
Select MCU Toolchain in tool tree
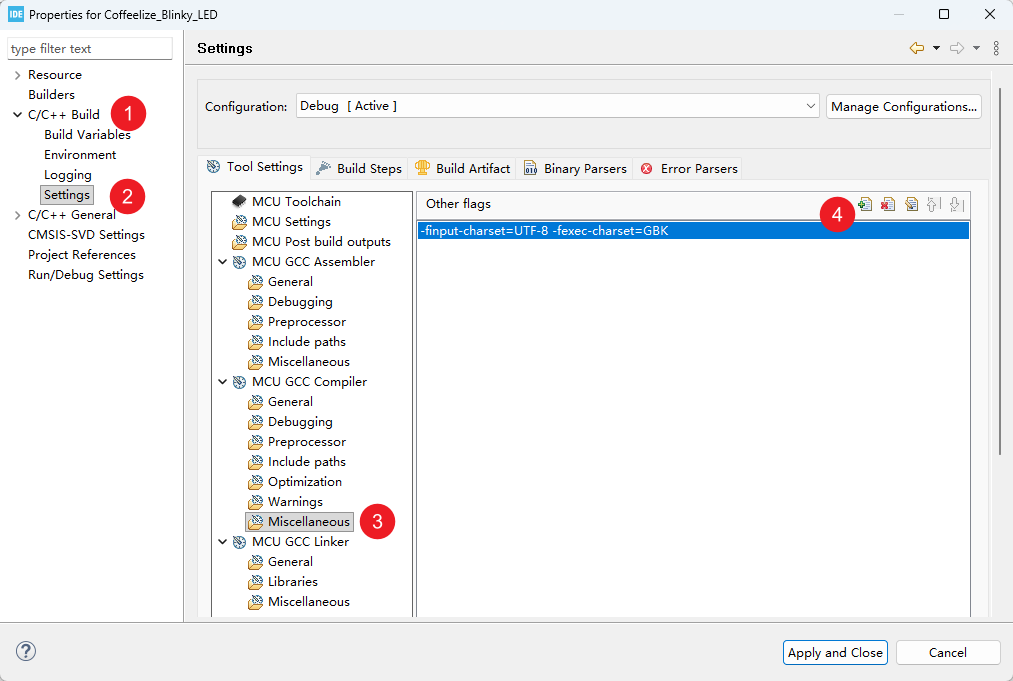point(295,202)
